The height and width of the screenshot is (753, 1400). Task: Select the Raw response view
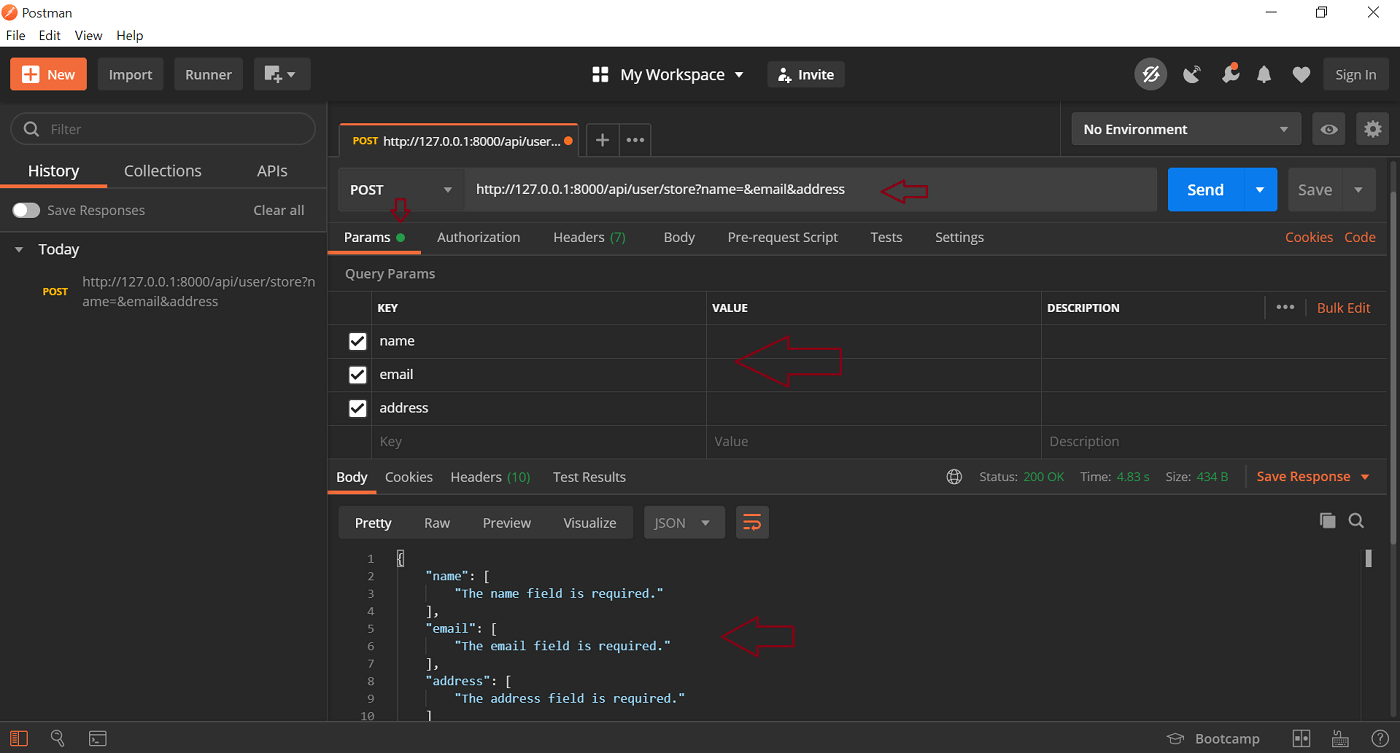click(x=437, y=523)
